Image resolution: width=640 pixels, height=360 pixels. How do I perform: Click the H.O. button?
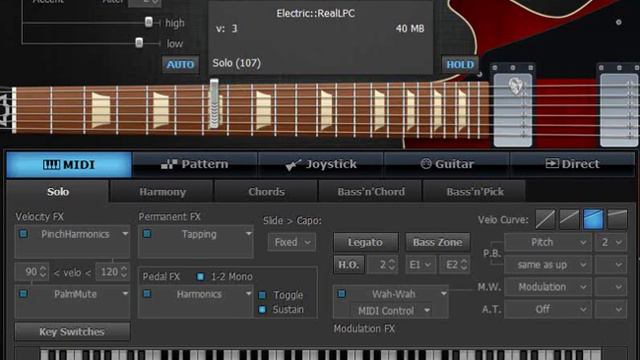tap(349, 265)
